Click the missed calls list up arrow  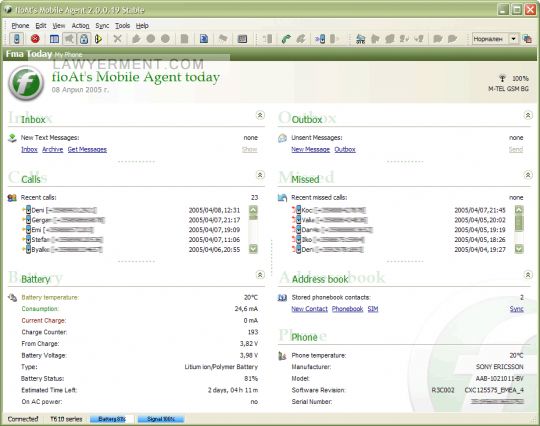pos(519,209)
